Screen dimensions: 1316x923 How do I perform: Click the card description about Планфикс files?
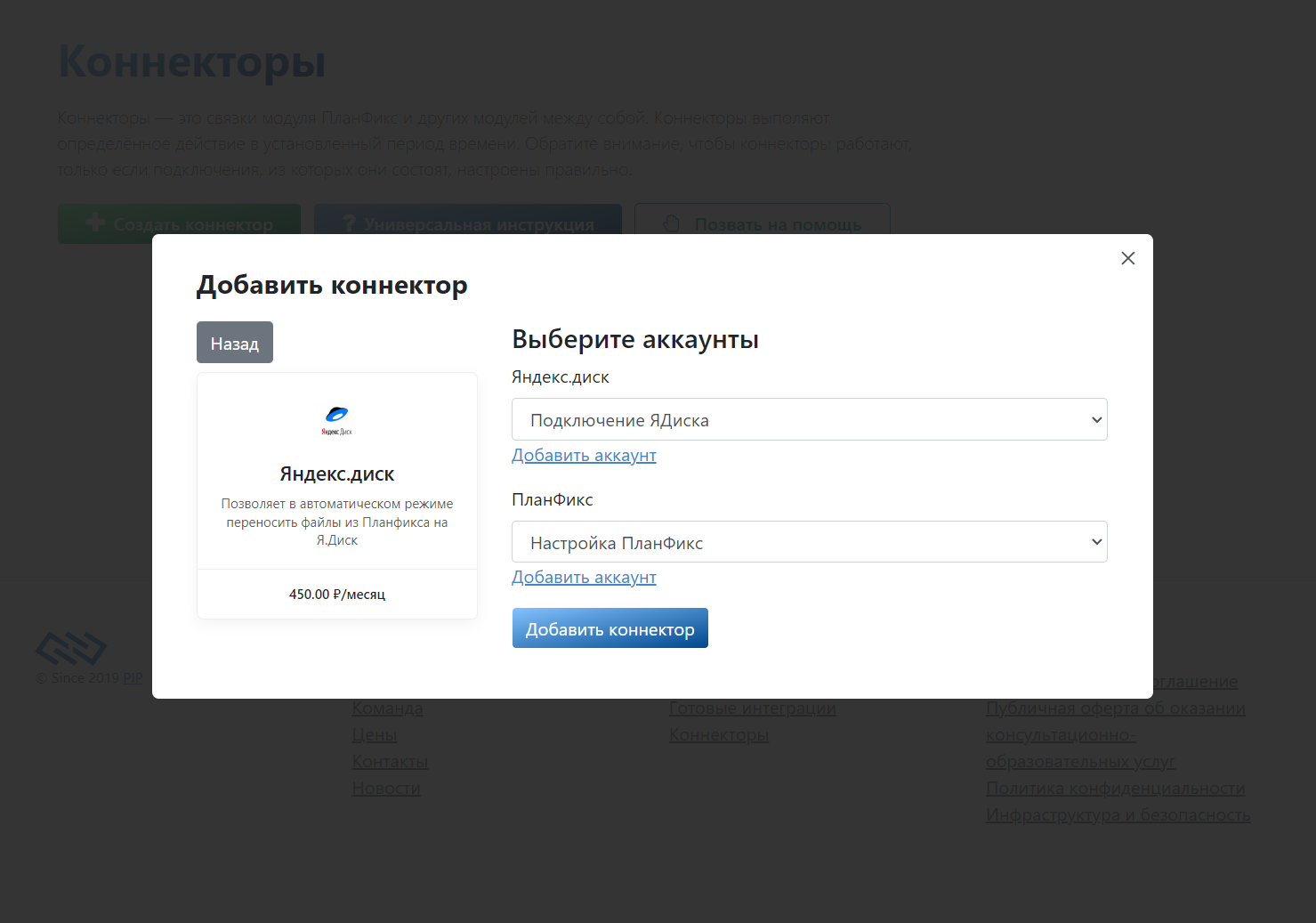coord(336,522)
